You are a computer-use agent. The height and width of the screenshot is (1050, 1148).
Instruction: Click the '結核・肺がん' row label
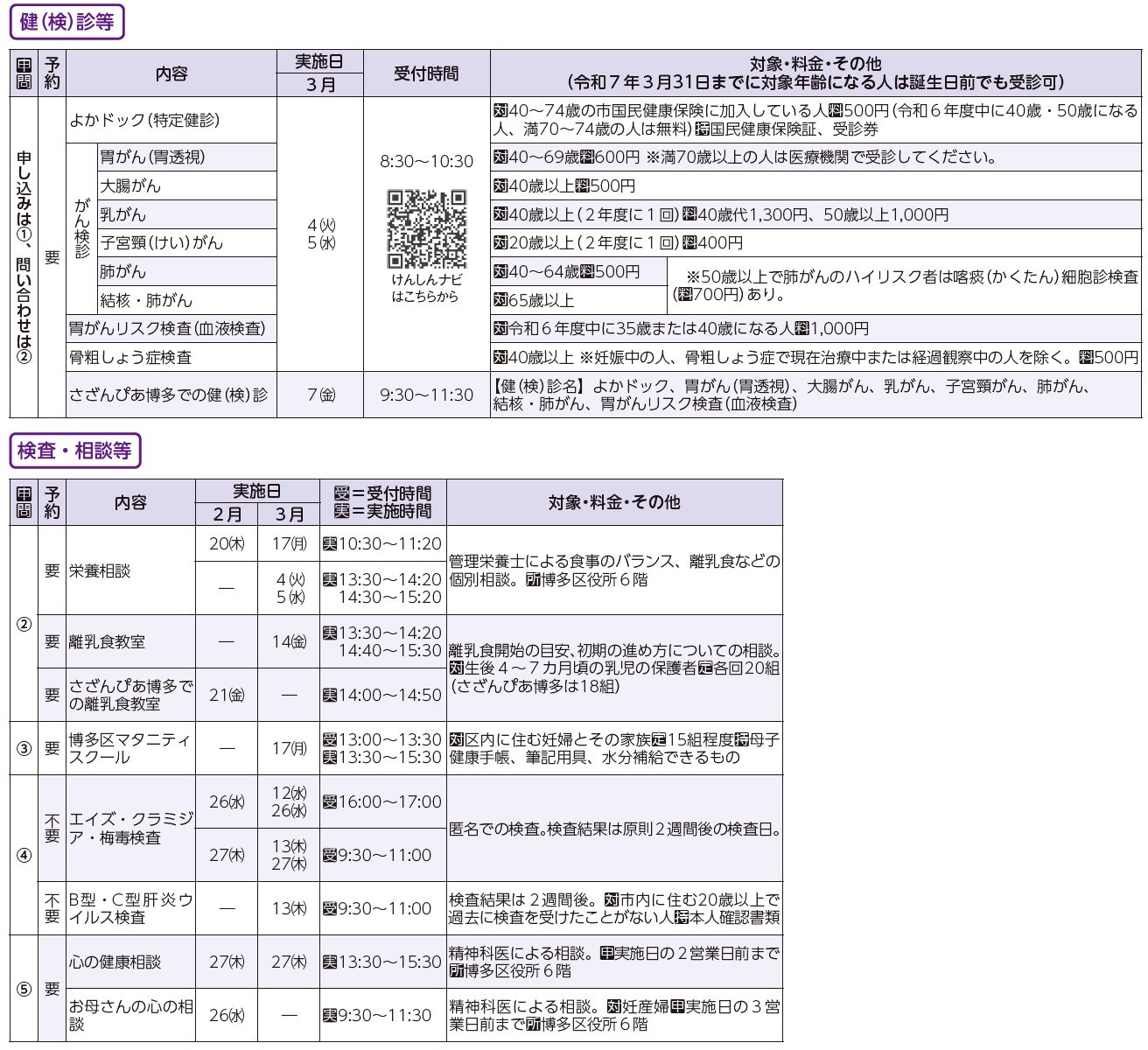pyautogui.click(x=146, y=300)
